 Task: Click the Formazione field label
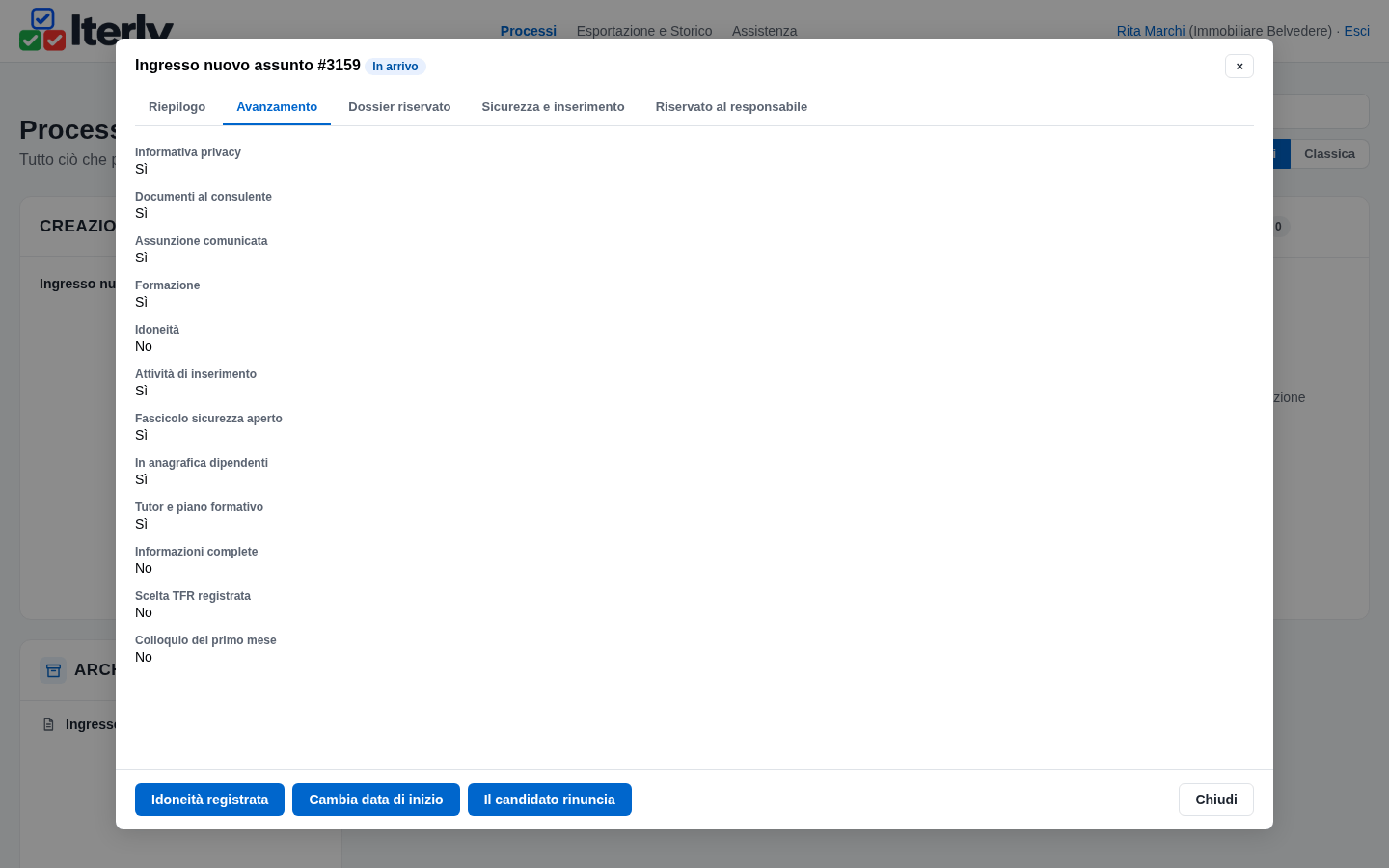click(168, 285)
